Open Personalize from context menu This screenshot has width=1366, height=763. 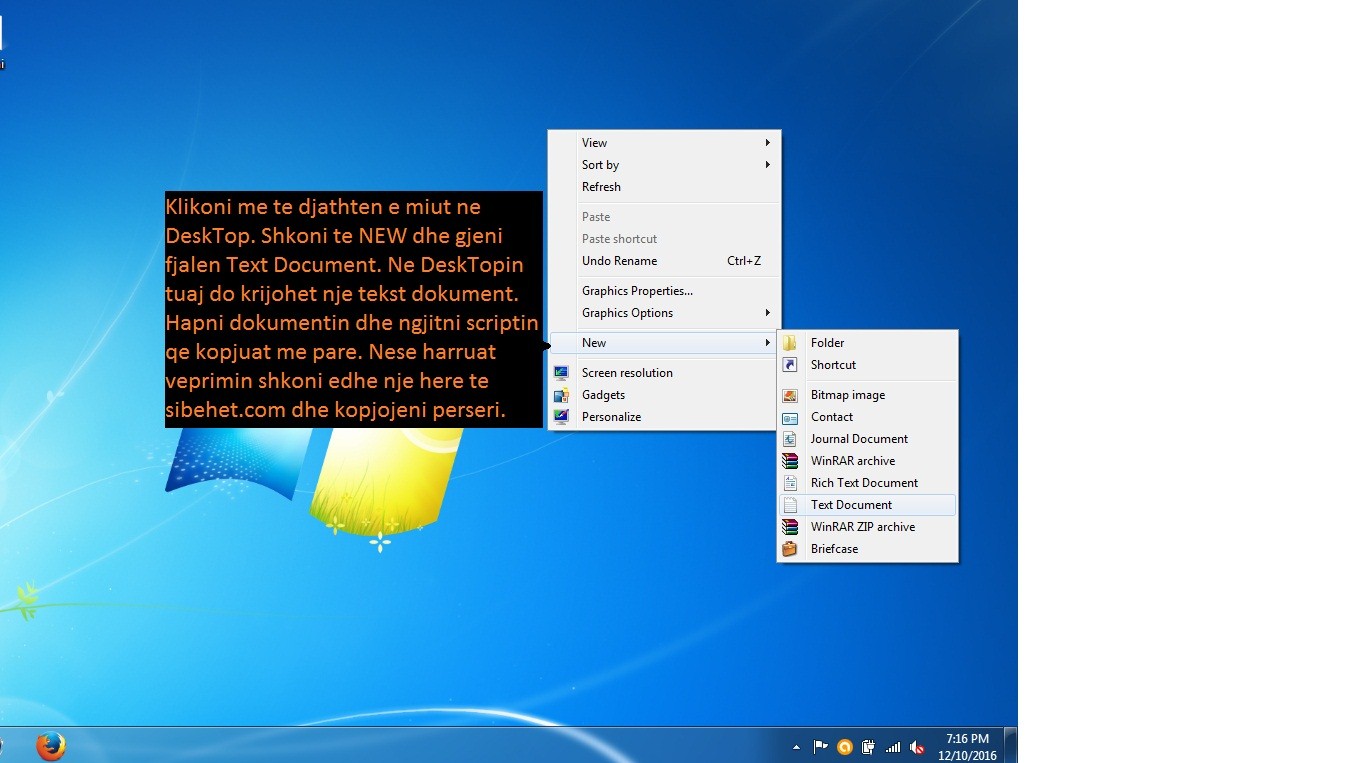coord(664,417)
